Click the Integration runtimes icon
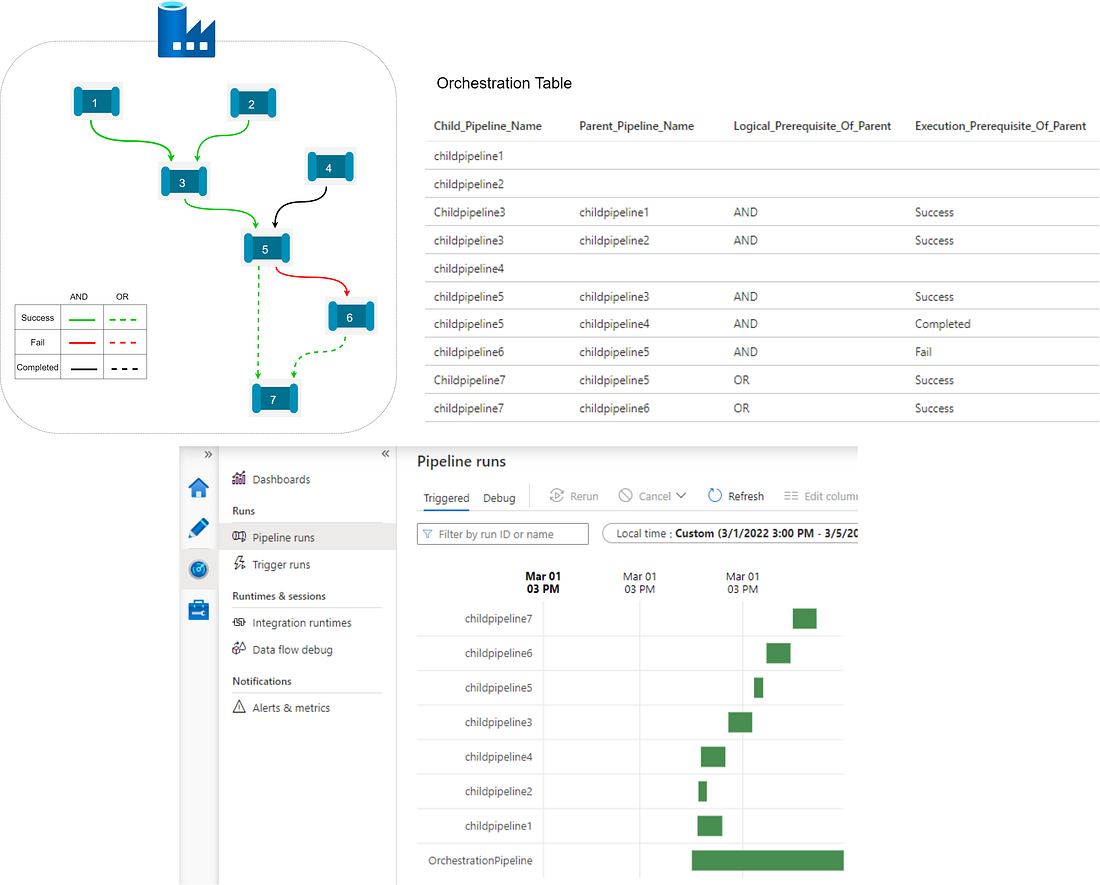Image resolution: width=1100 pixels, height=885 pixels. 238,622
